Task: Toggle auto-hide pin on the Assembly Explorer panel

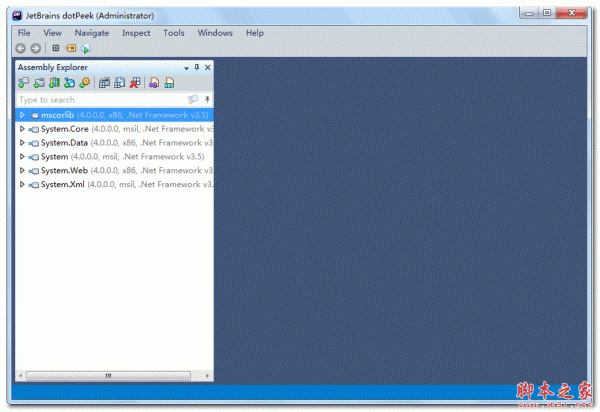Action: click(x=197, y=67)
